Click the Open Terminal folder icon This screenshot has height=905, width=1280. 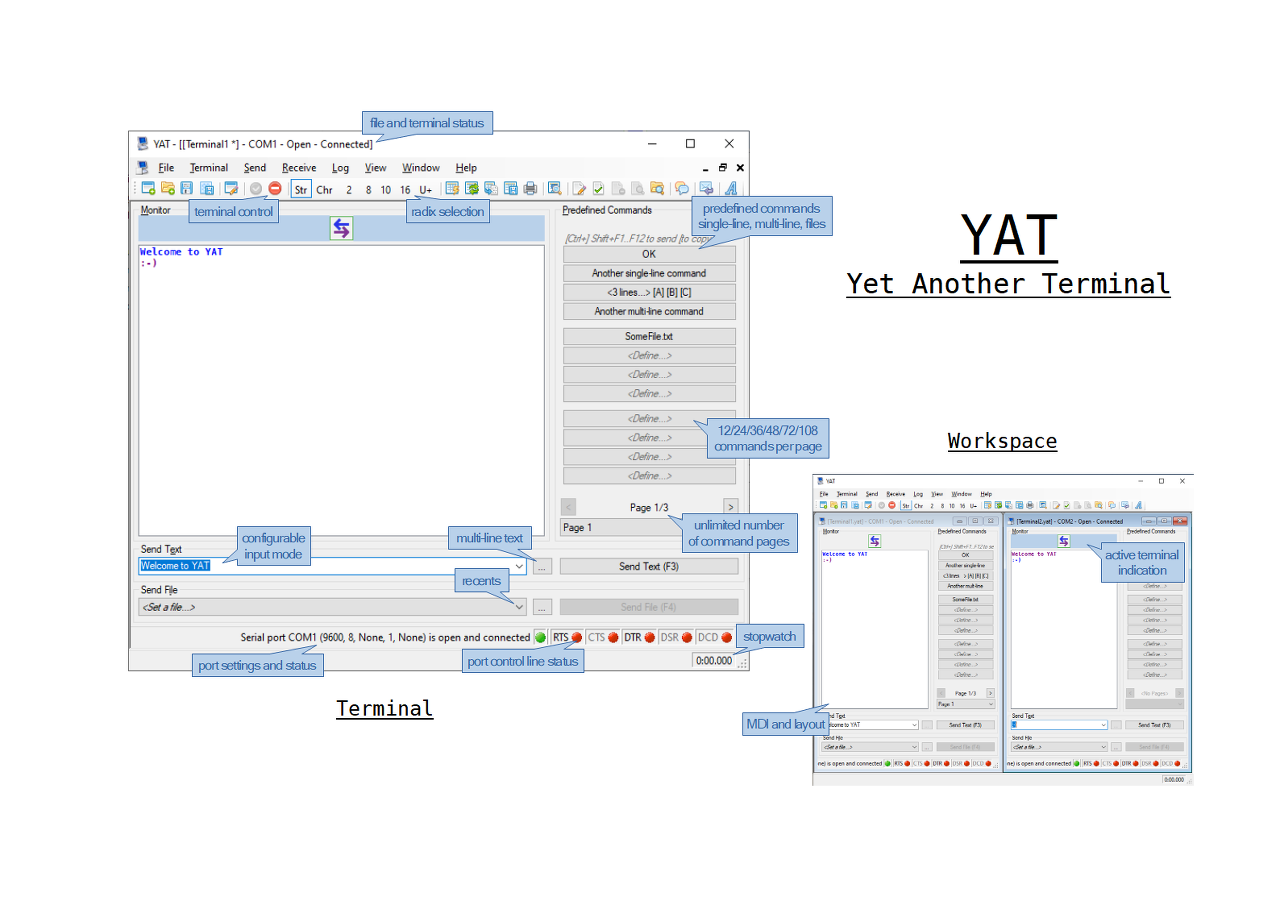point(168,188)
